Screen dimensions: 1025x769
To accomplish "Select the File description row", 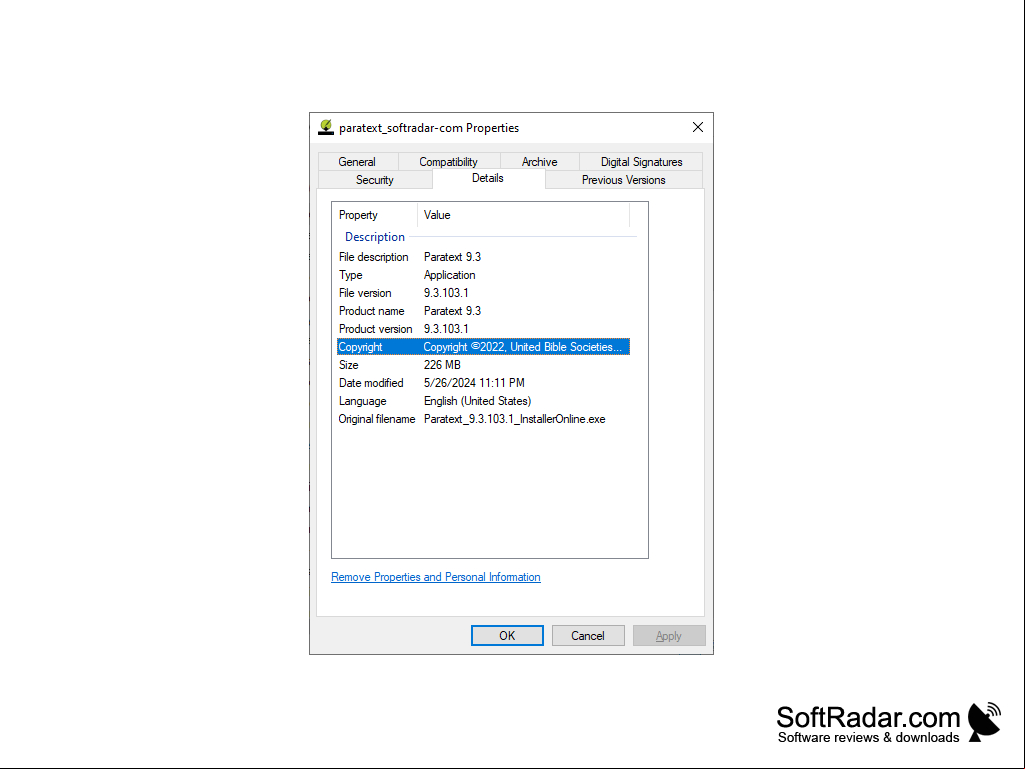I will coord(483,257).
